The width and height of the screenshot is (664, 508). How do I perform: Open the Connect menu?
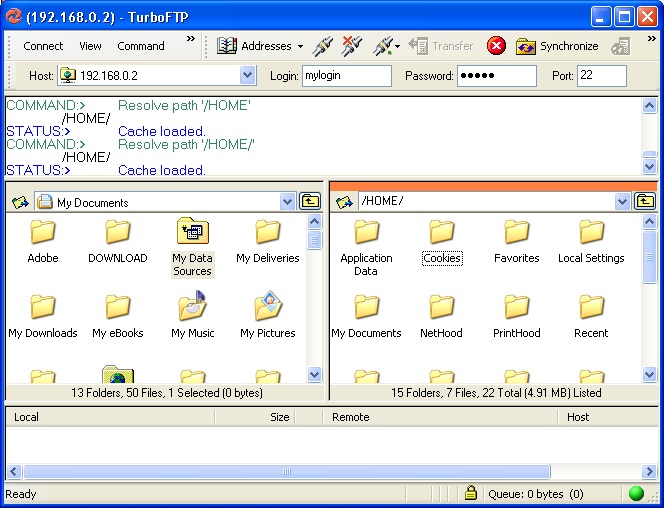click(43, 46)
